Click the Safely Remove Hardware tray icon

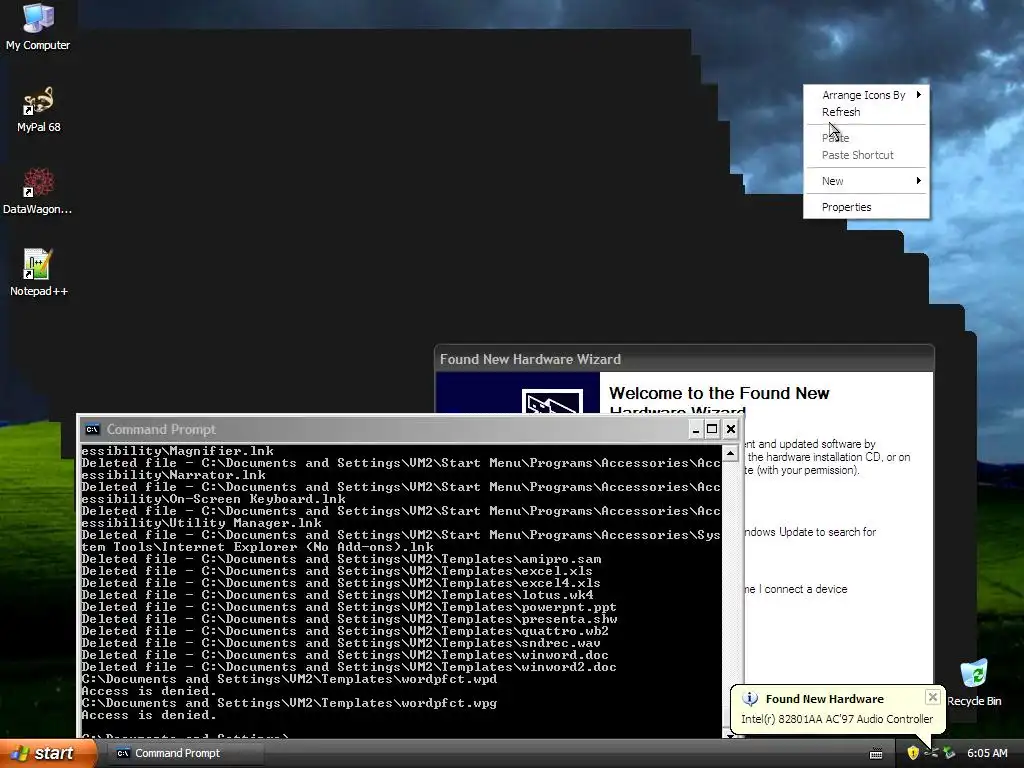pyautogui.click(x=949, y=753)
